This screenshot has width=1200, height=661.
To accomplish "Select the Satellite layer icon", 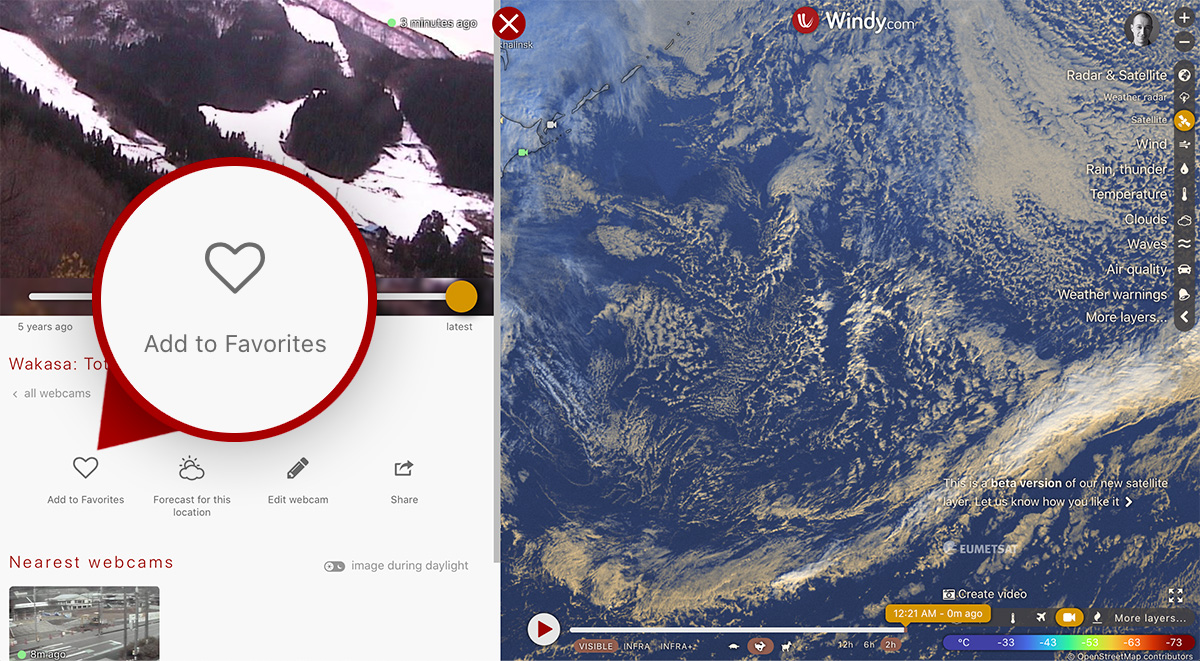I will point(1185,119).
